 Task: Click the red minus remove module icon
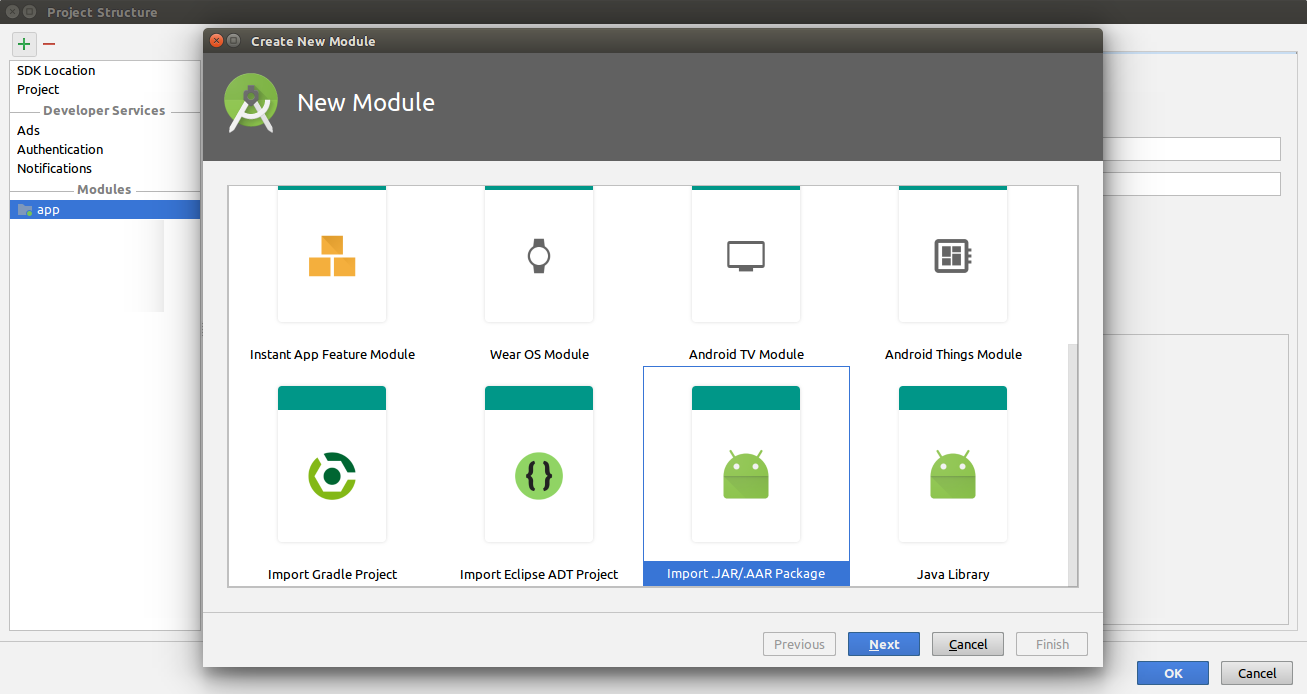[49, 44]
